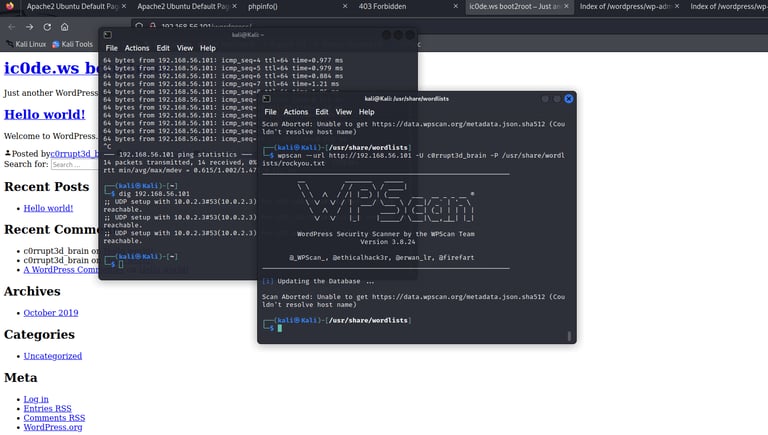
Task: Click the Log in link
Action: 36,399
